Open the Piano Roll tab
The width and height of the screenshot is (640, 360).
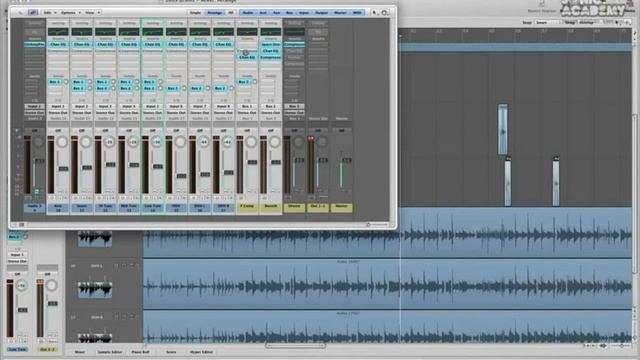tap(140, 352)
